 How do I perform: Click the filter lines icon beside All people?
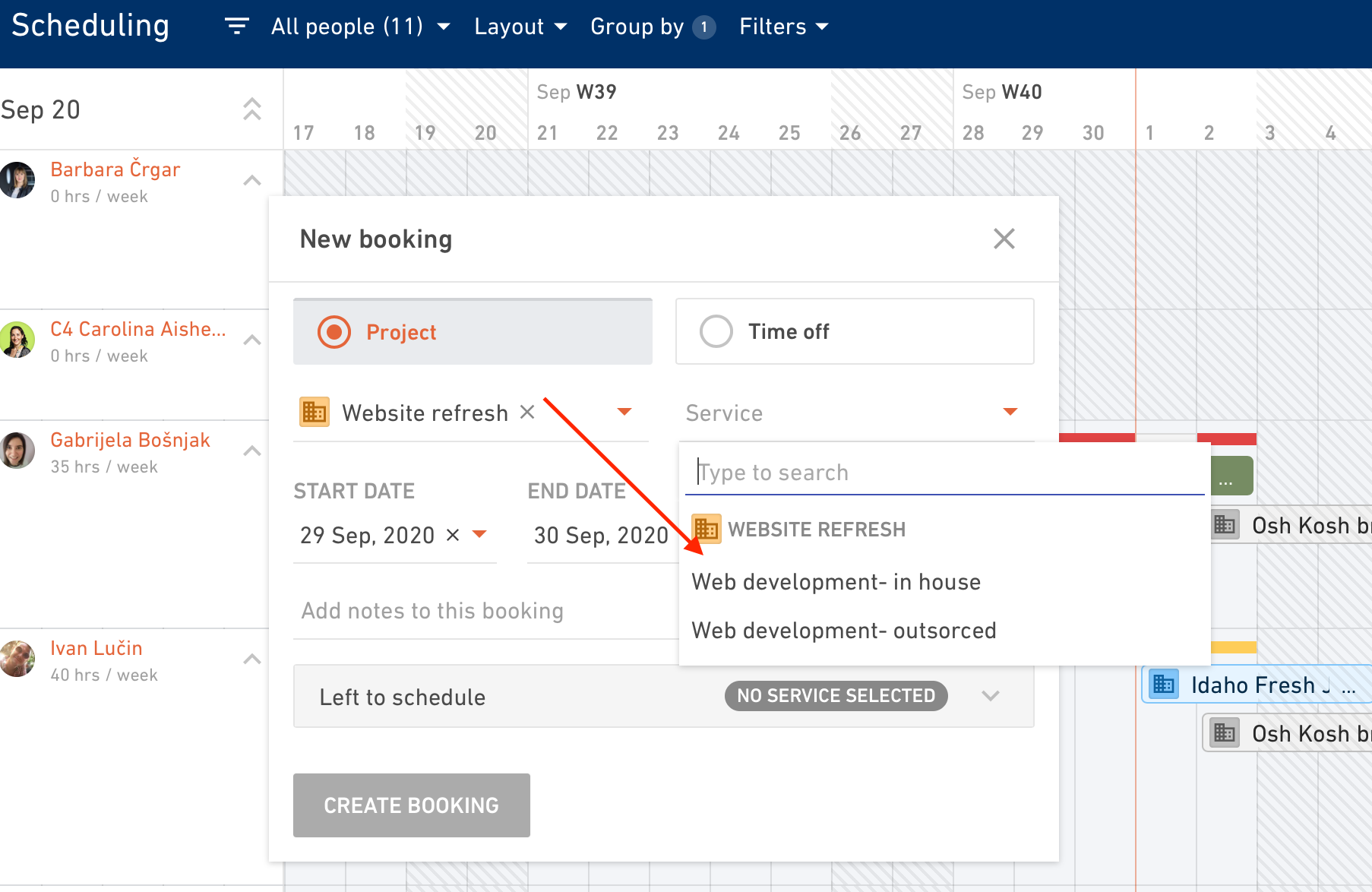click(x=236, y=27)
